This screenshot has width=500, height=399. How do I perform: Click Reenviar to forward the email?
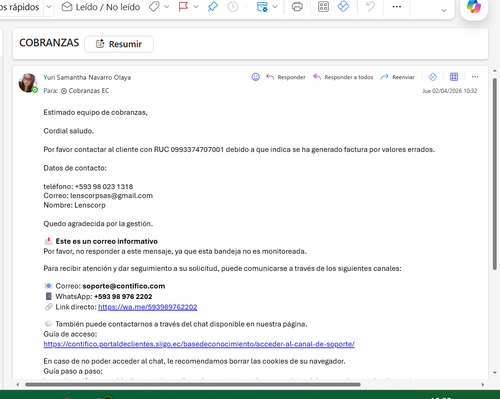pyautogui.click(x=397, y=77)
